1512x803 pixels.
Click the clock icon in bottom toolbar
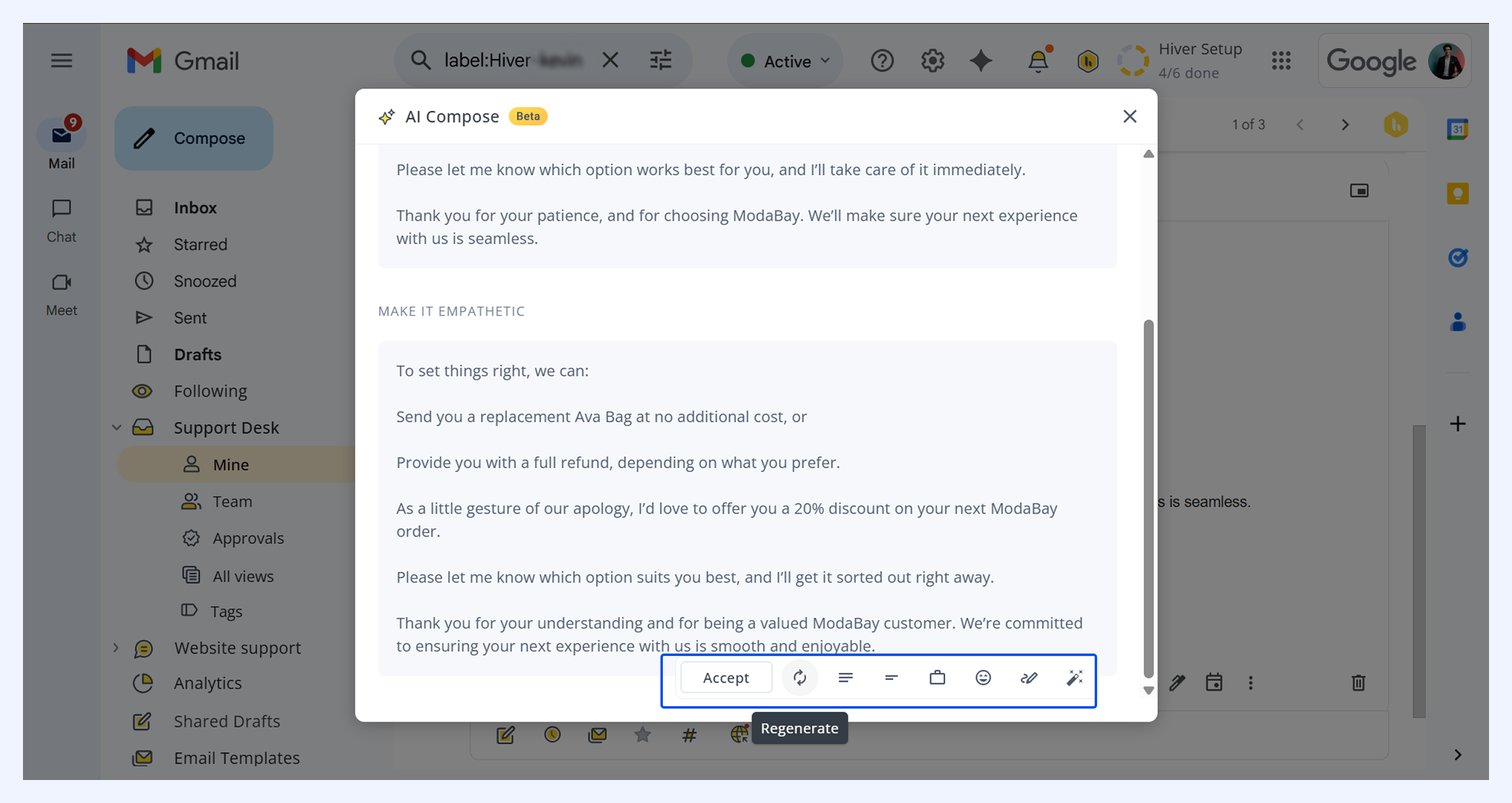(x=552, y=735)
